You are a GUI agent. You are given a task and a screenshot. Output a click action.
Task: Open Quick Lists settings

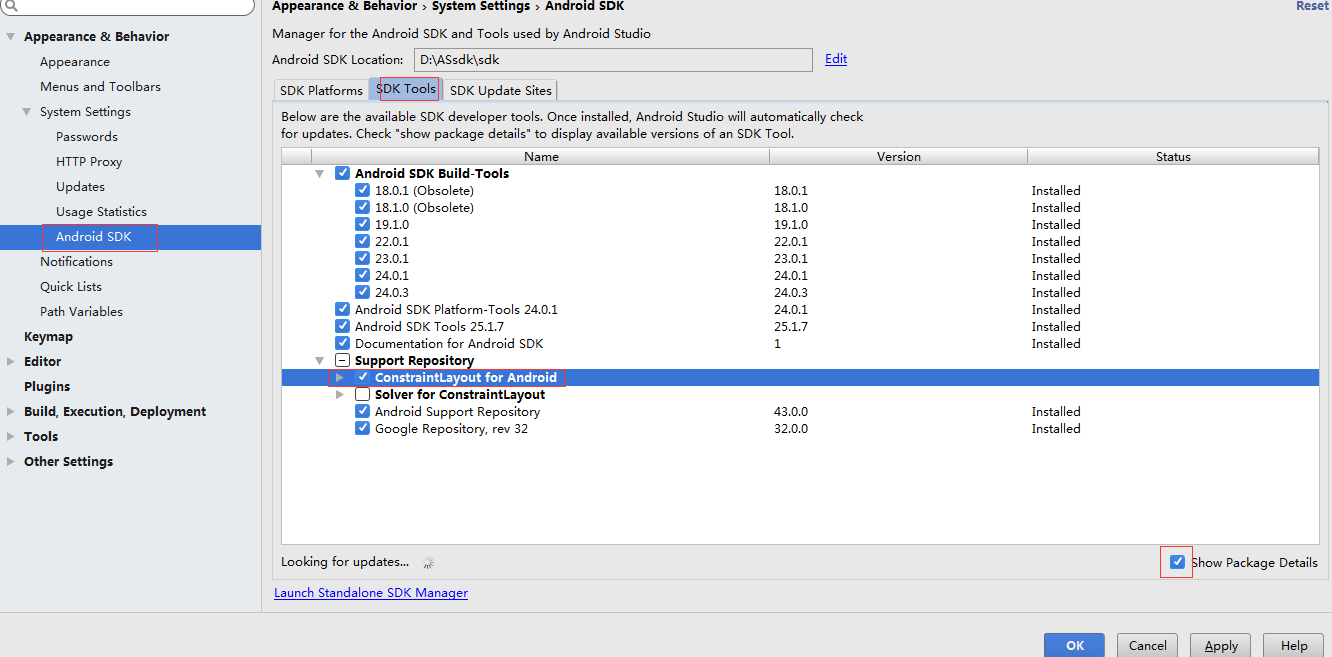pos(71,287)
